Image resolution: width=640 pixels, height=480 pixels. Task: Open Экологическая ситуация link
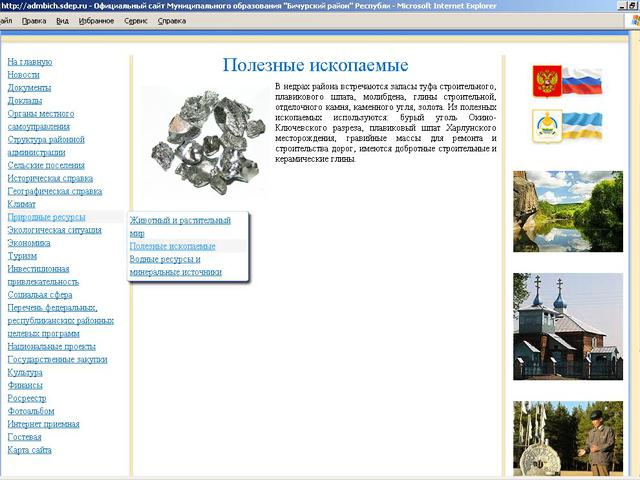(55, 230)
